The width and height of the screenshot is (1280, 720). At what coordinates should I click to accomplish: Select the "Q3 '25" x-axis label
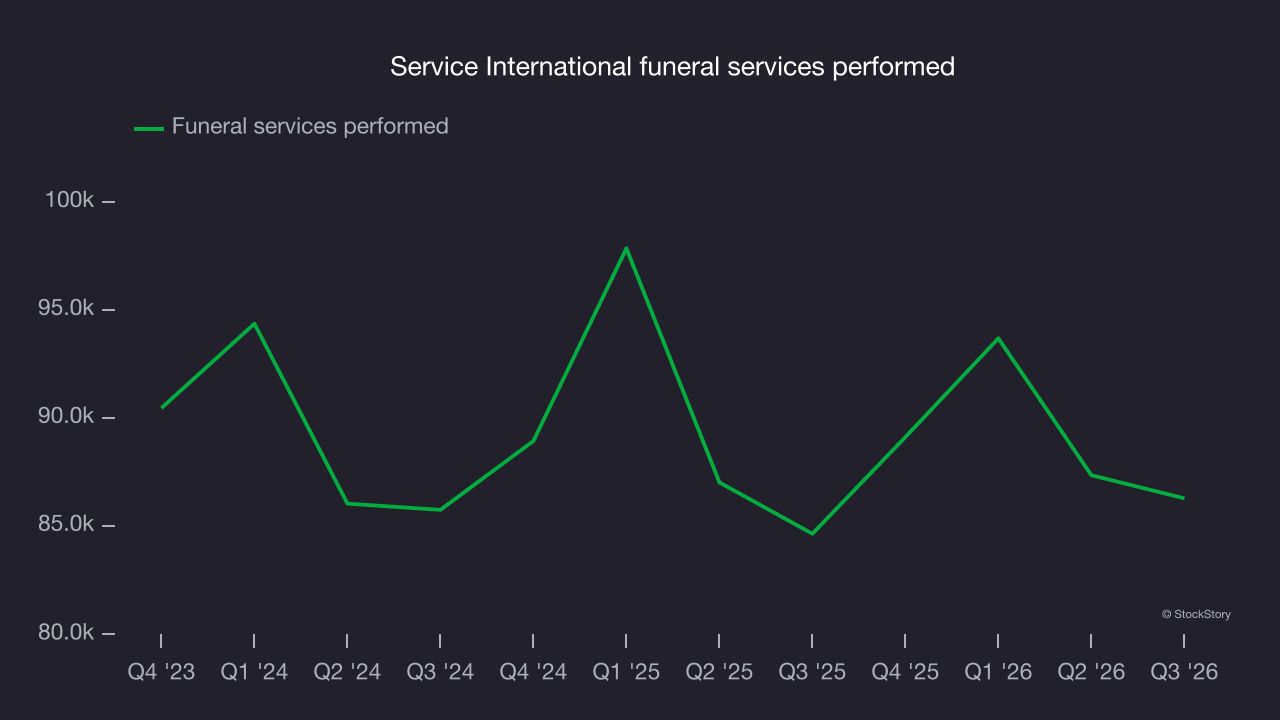click(812, 672)
